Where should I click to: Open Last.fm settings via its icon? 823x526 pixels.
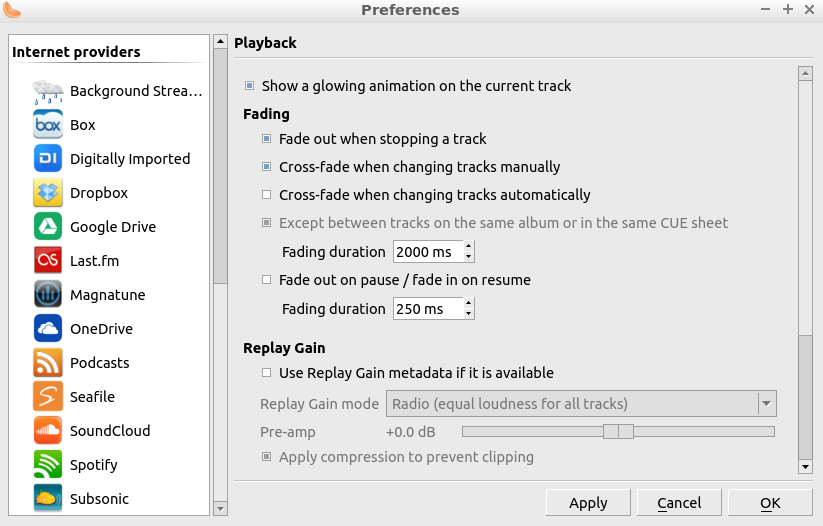click(48, 261)
